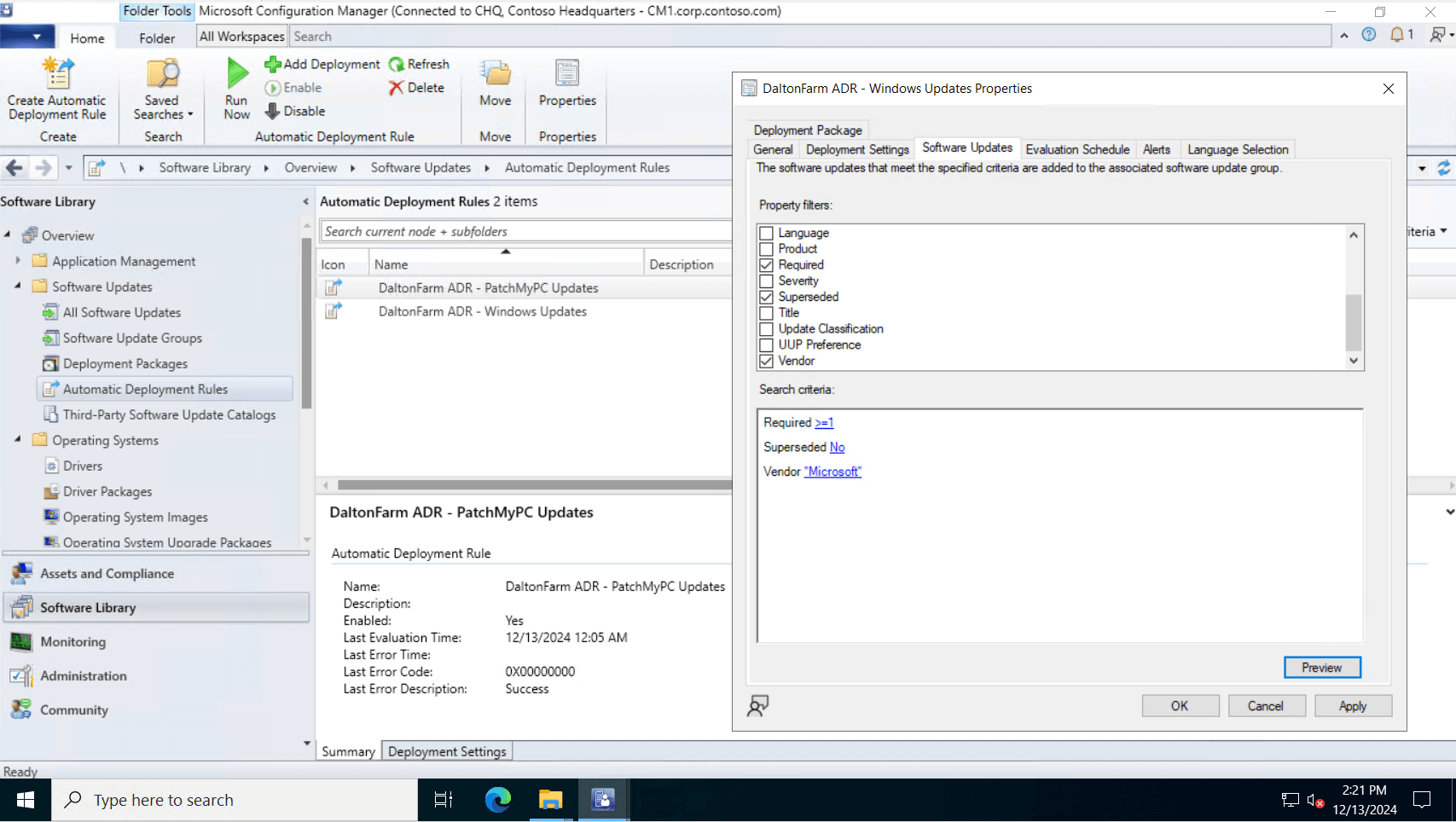Select Operating System Images node
The width and height of the screenshot is (1456, 822).
click(x=135, y=517)
